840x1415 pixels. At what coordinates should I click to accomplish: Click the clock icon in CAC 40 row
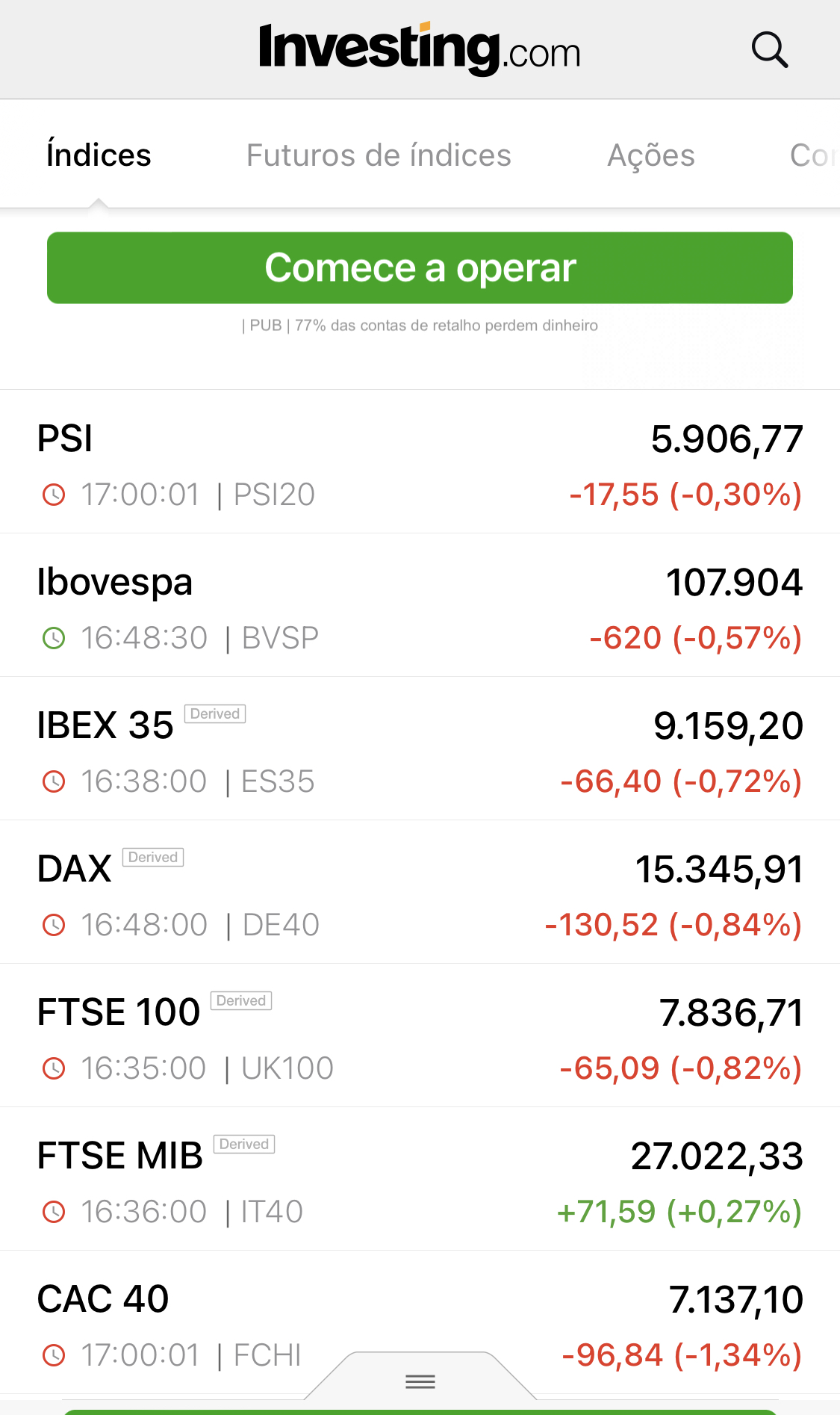pos(54,1355)
